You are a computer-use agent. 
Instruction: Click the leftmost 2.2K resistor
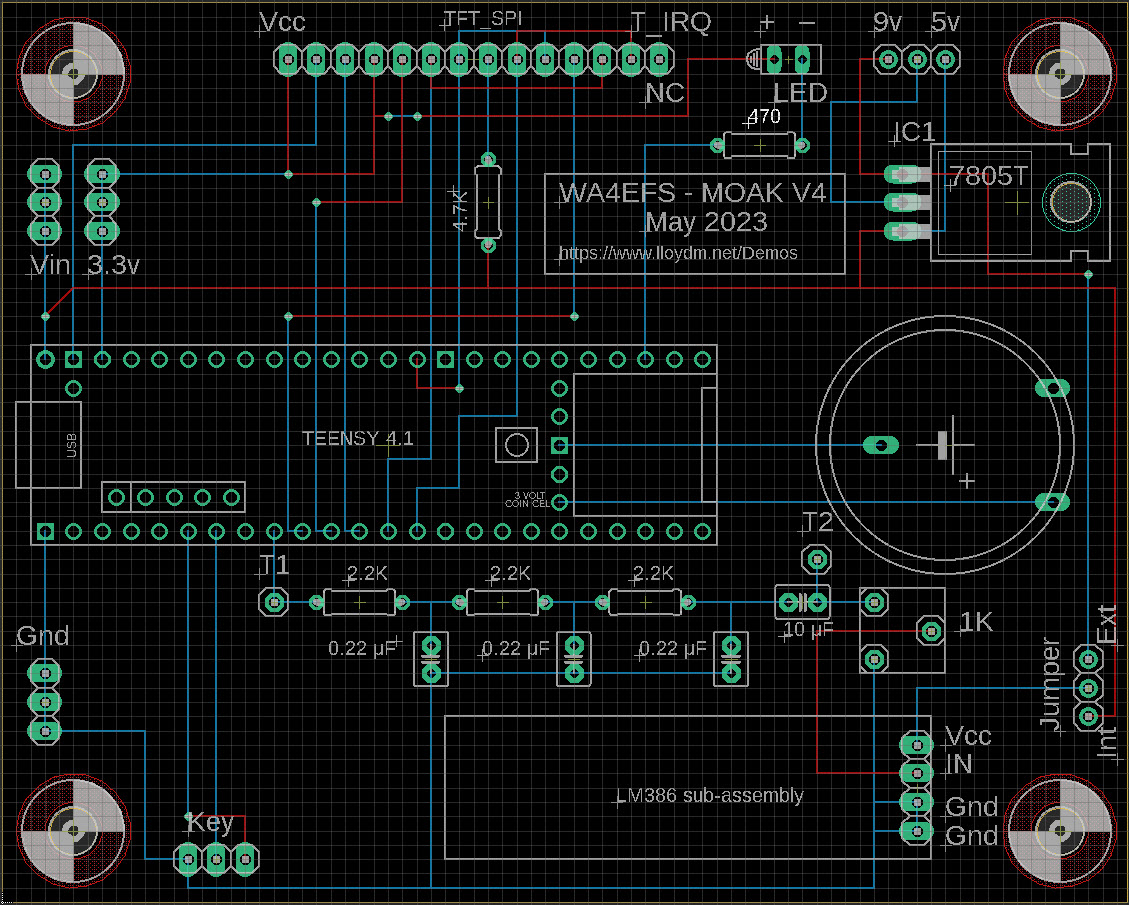click(360, 602)
